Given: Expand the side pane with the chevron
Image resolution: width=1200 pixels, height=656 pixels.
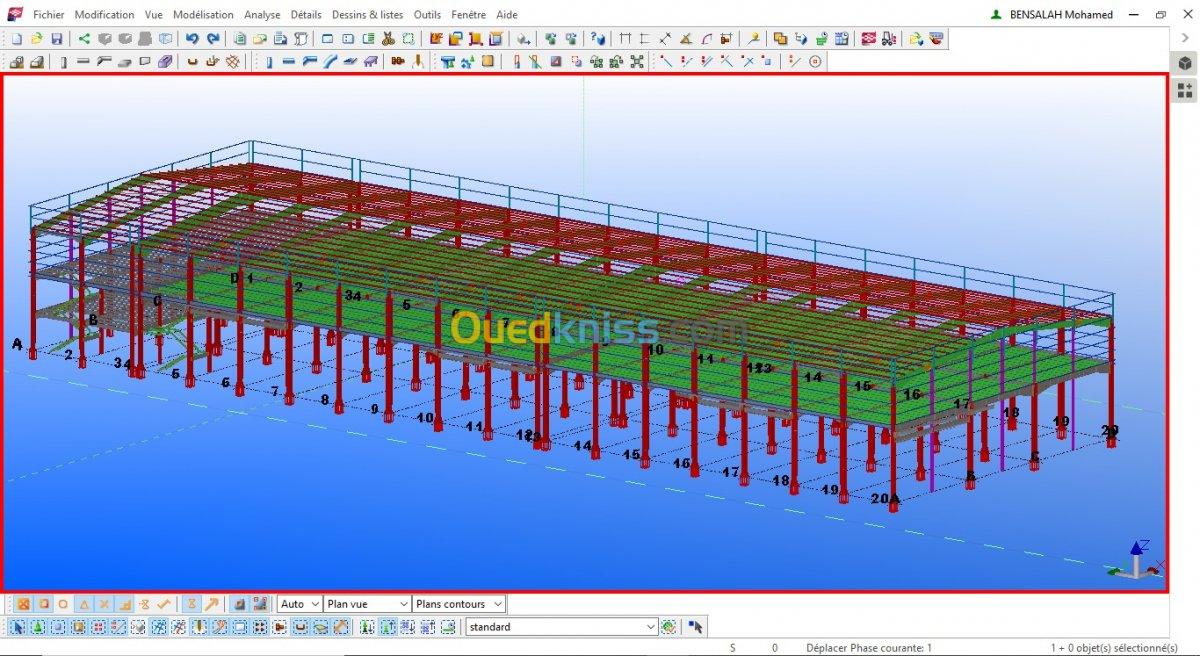Looking at the screenshot, I should [x=1185, y=39].
